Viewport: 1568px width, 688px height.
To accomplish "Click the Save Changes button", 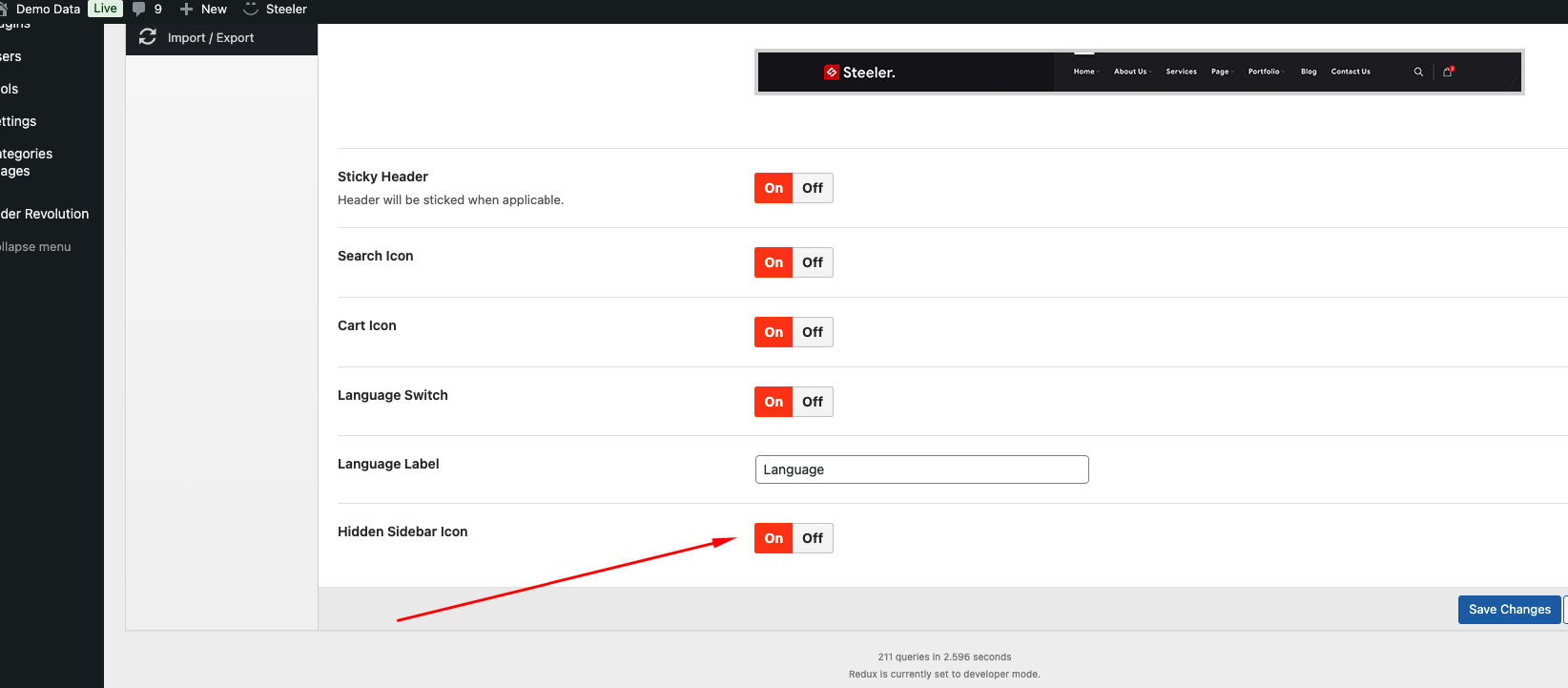I will [1509, 610].
